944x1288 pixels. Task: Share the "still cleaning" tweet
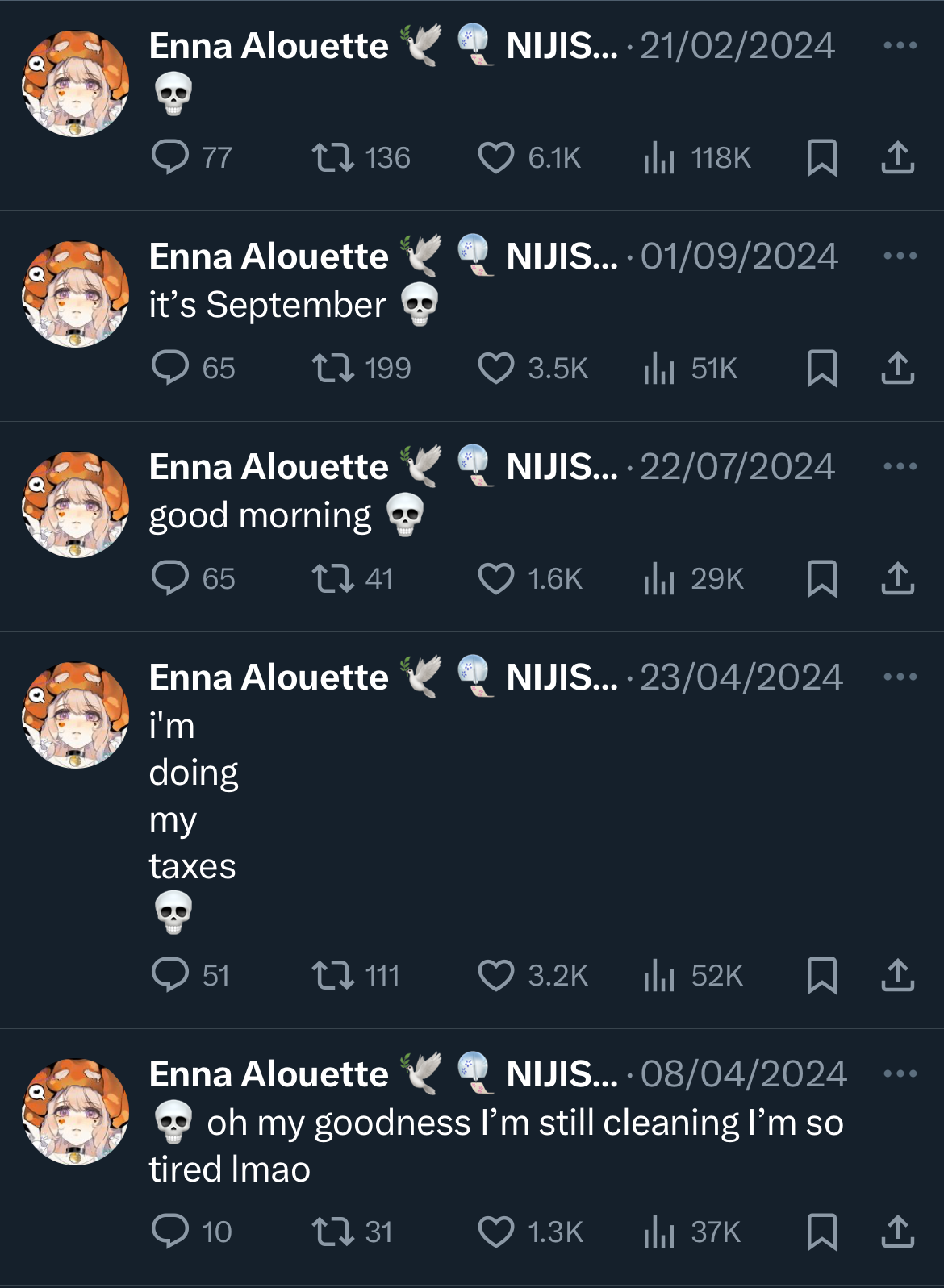(897, 1232)
